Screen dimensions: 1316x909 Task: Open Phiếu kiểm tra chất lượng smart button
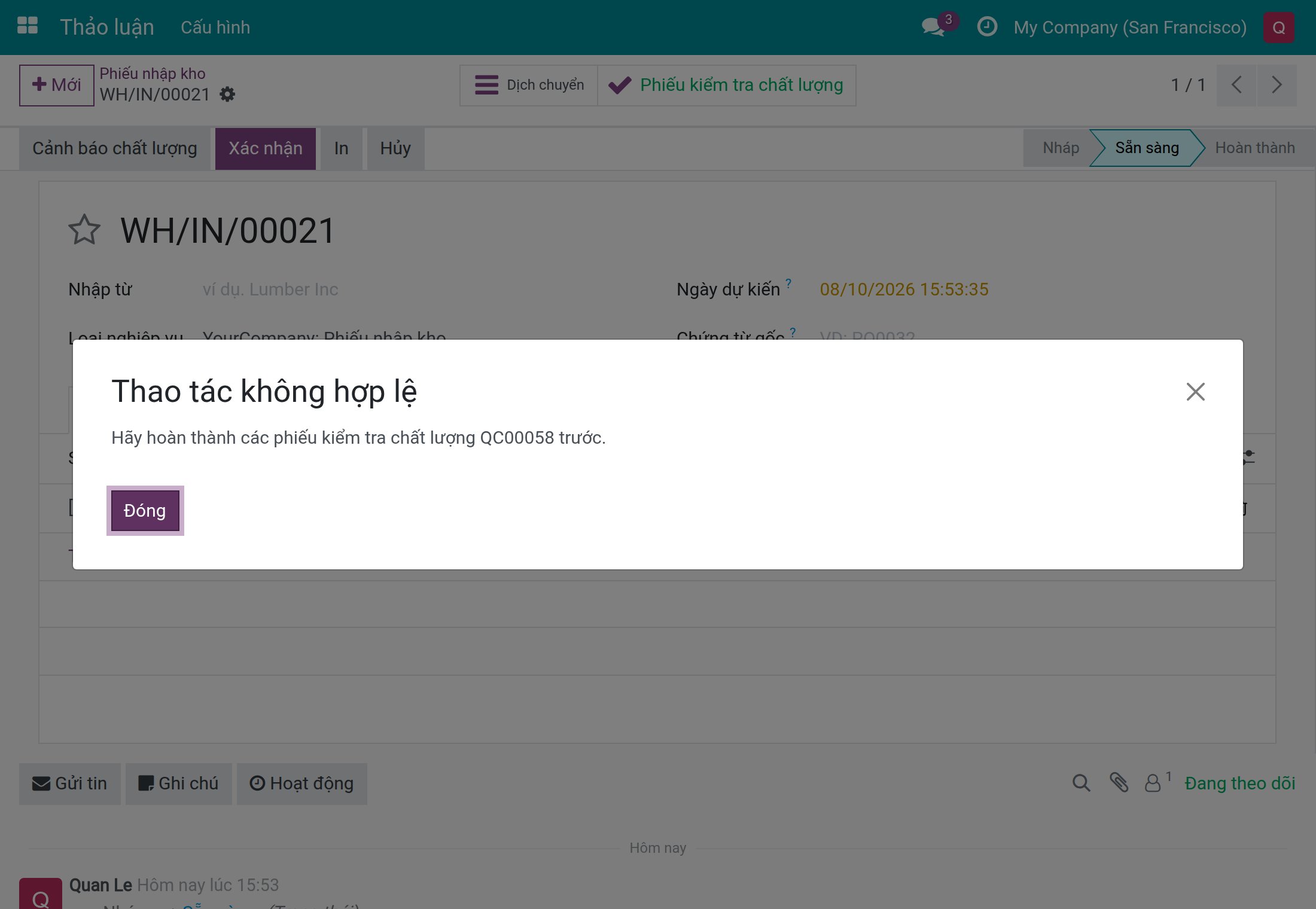(727, 85)
